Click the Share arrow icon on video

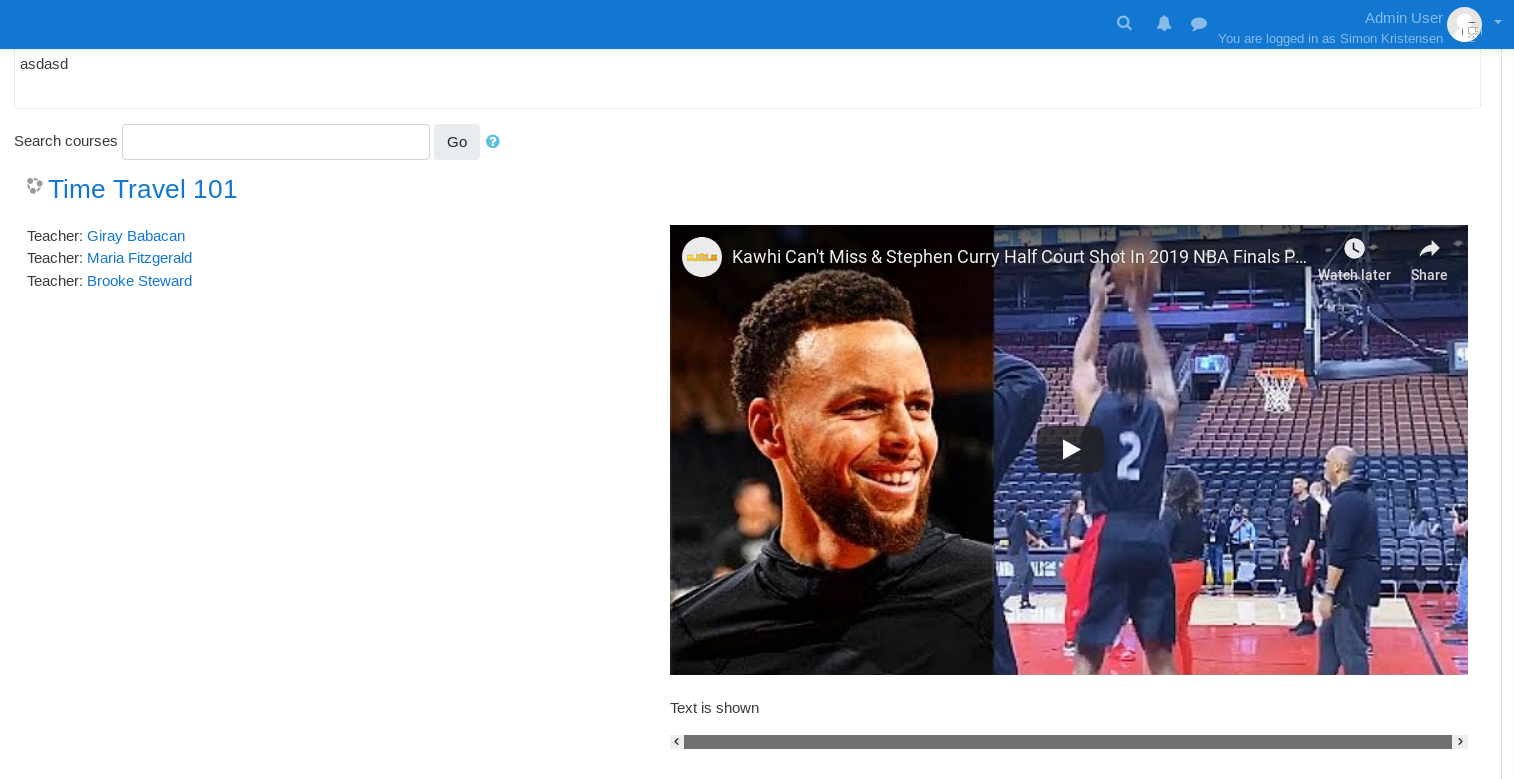click(1429, 249)
